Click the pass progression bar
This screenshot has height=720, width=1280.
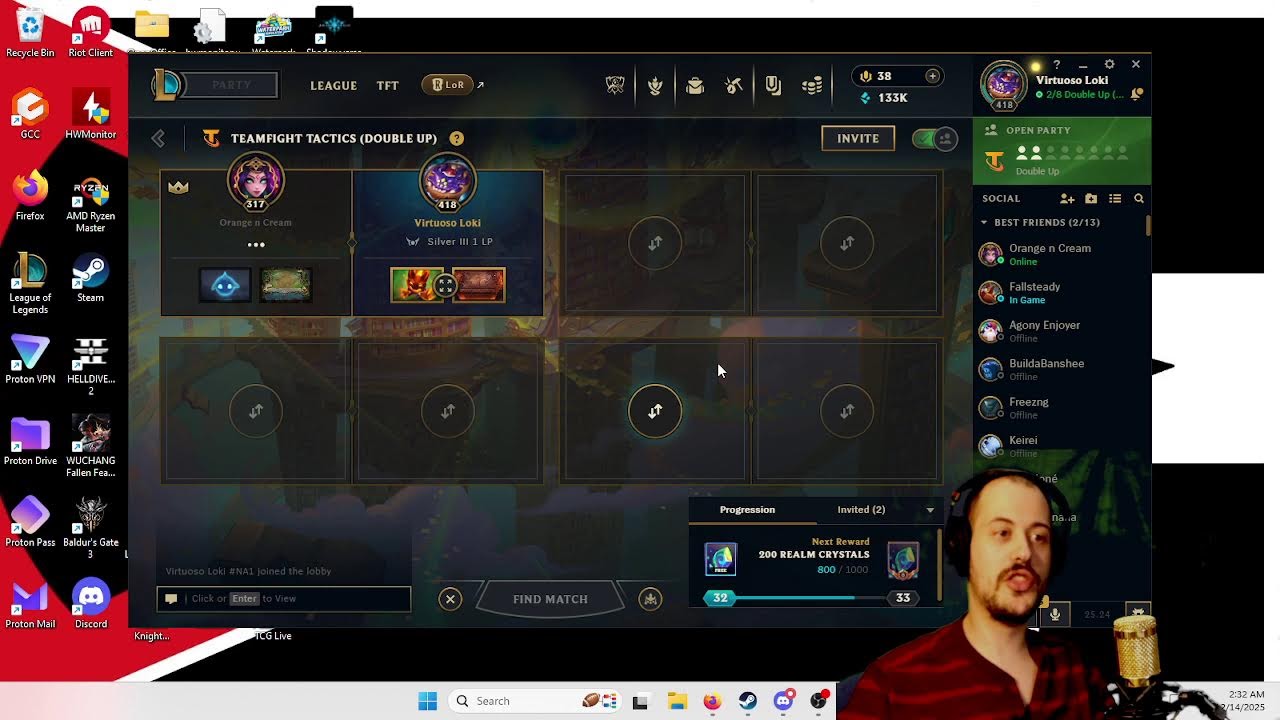pyautogui.click(x=812, y=598)
